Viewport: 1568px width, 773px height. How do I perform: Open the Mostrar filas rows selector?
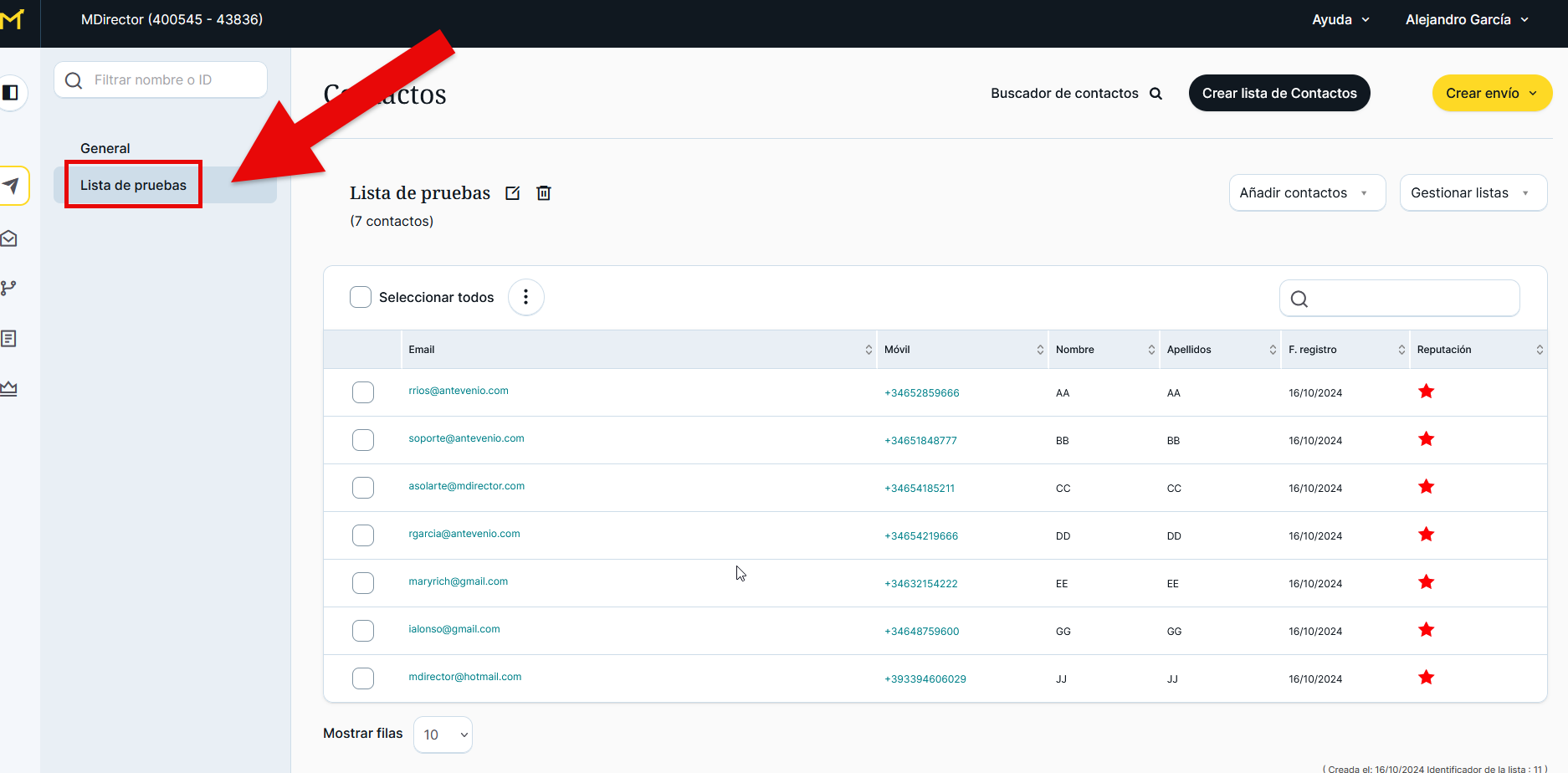coord(443,735)
